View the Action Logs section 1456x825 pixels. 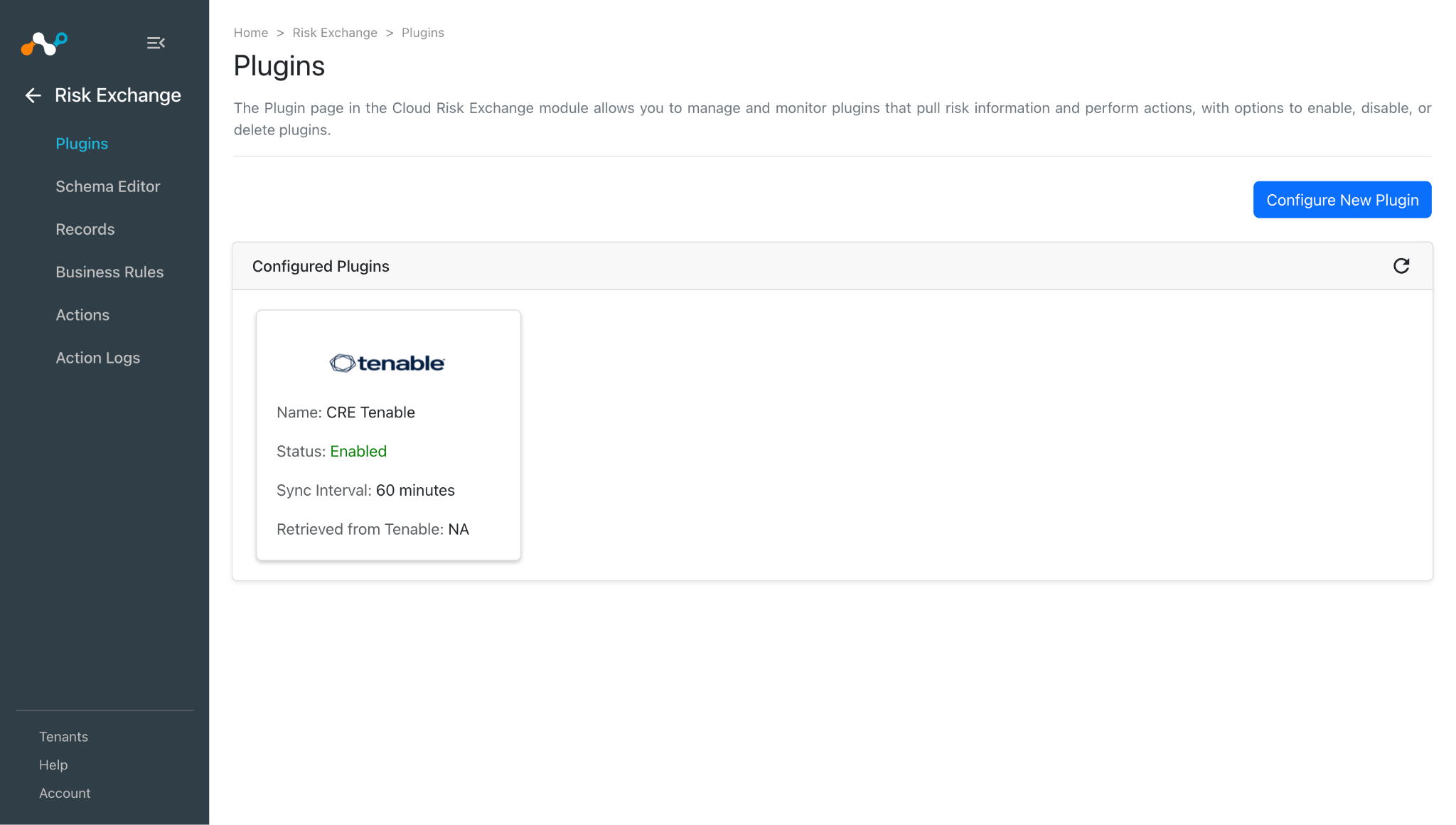point(98,358)
